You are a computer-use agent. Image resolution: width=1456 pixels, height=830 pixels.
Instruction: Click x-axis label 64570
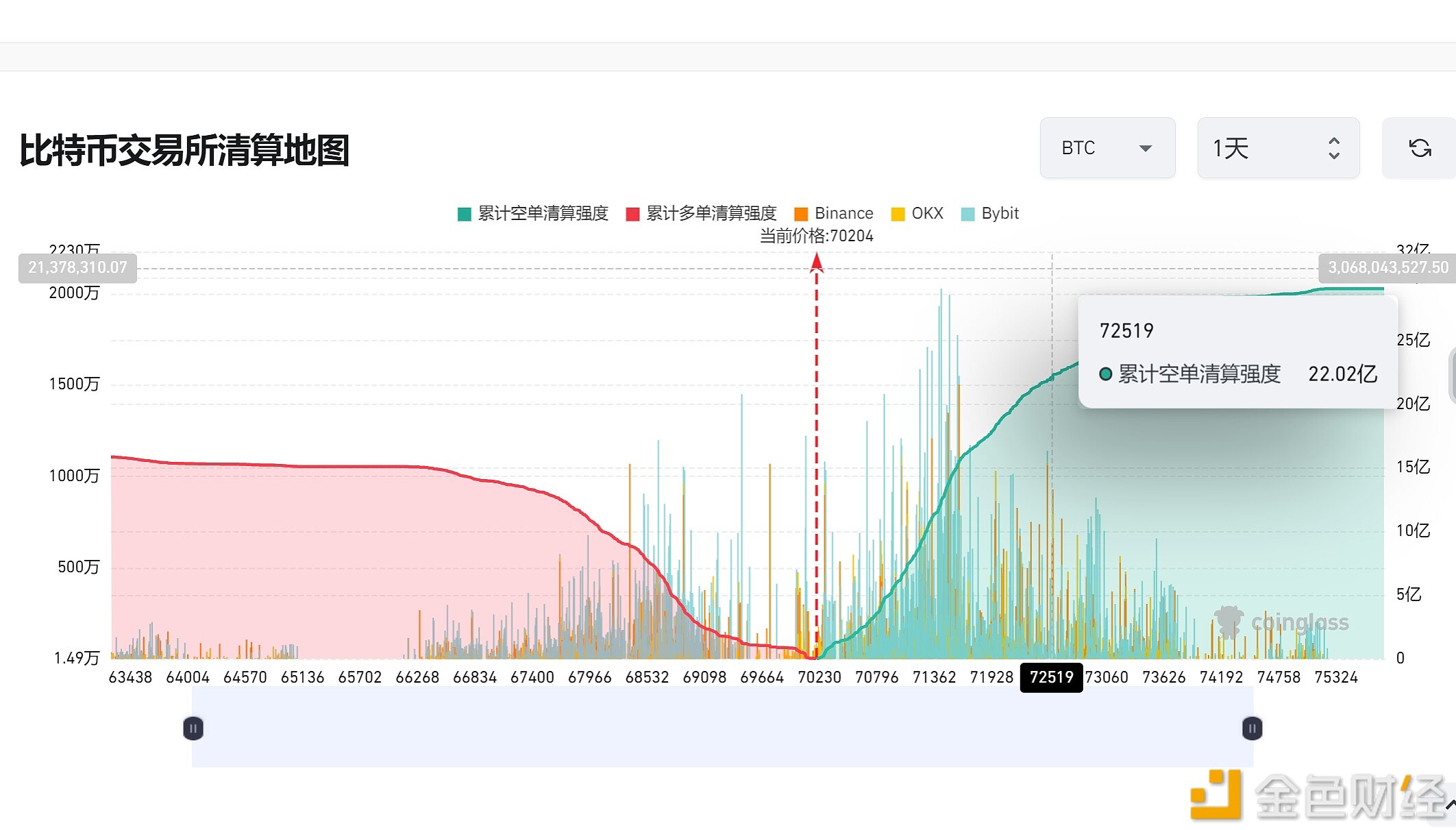pyautogui.click(x=245, y=677)
